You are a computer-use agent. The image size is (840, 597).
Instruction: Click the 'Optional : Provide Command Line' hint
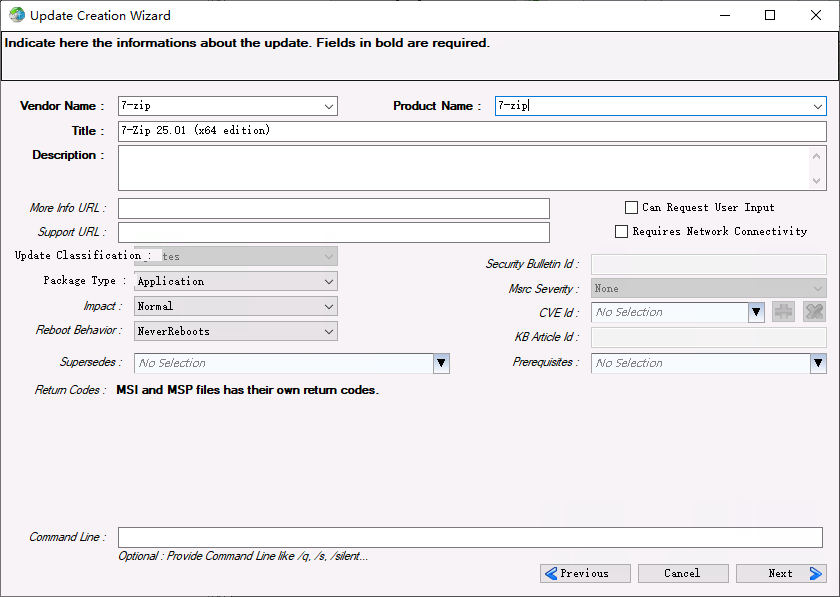point(243,556)
